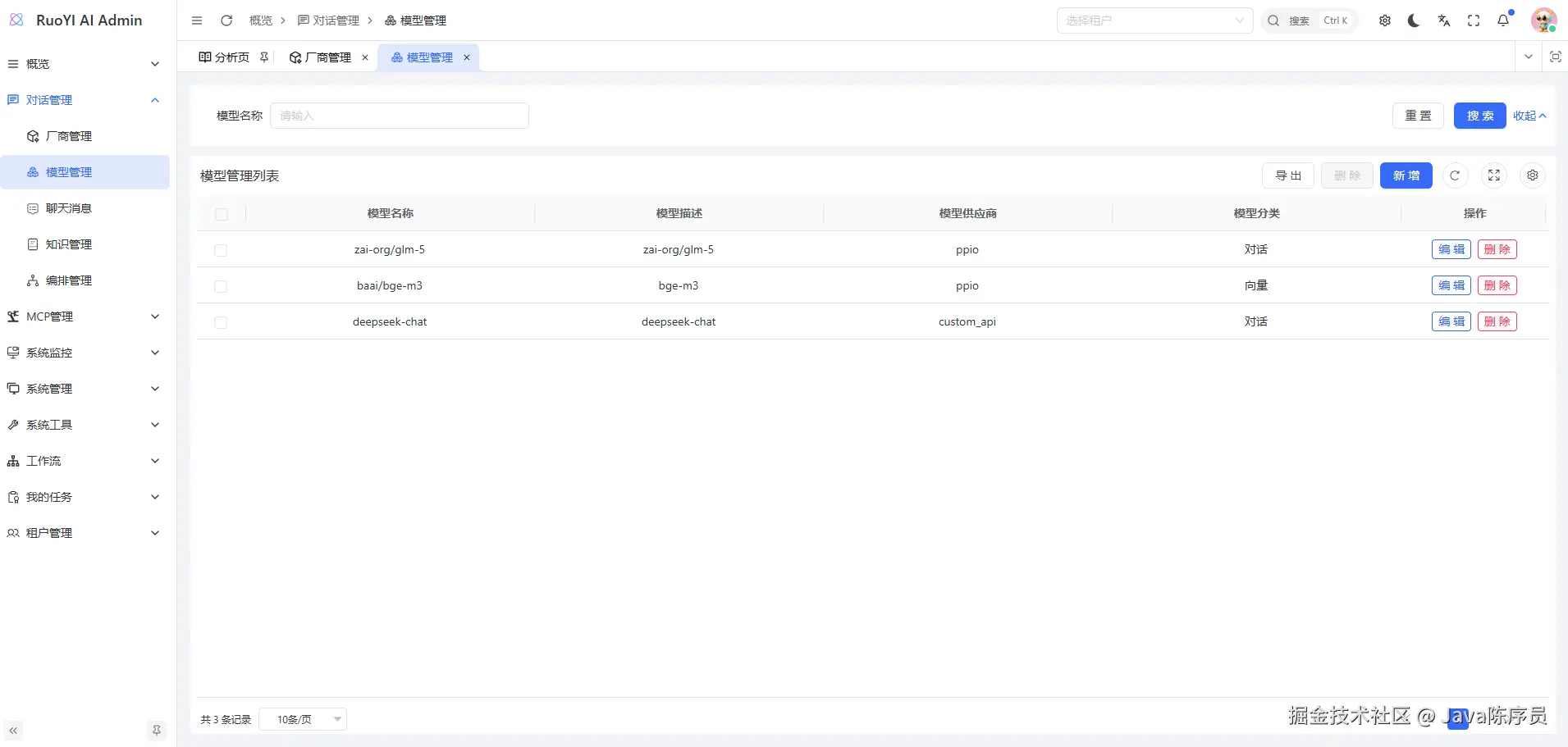
Task: Edit the deepseek-chat row
Action: pos(1451,321)
